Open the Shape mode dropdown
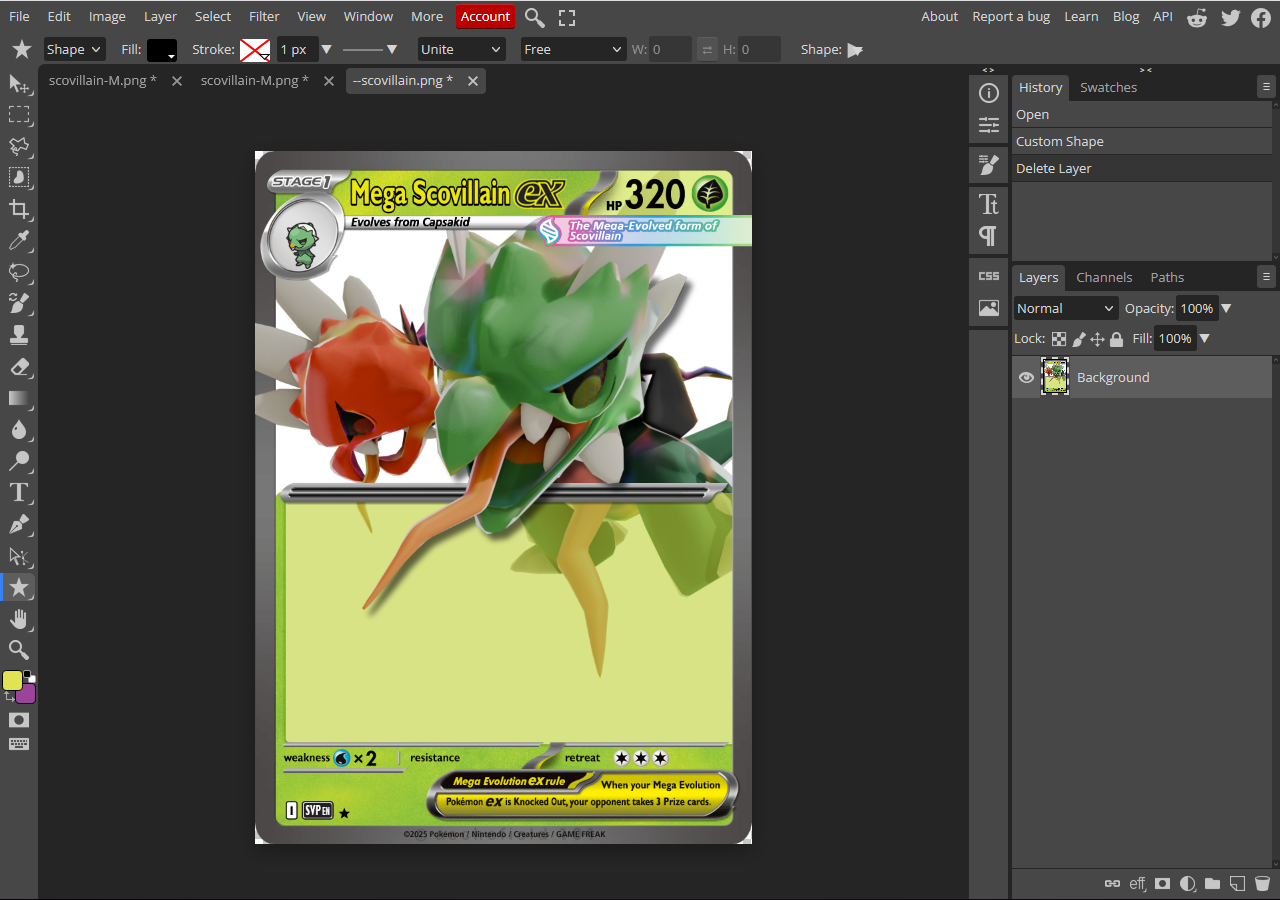The width and height of the screenshot is (1280, 900). [75, 49]
